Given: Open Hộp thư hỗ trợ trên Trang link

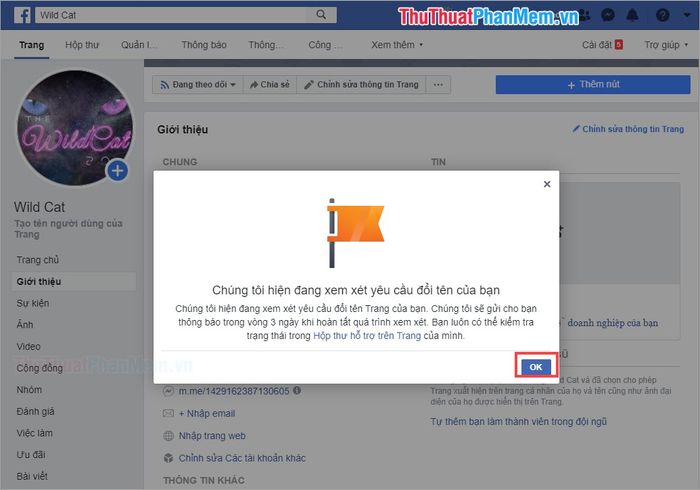Looking at the screenshot, I should (x=367, y=336).
